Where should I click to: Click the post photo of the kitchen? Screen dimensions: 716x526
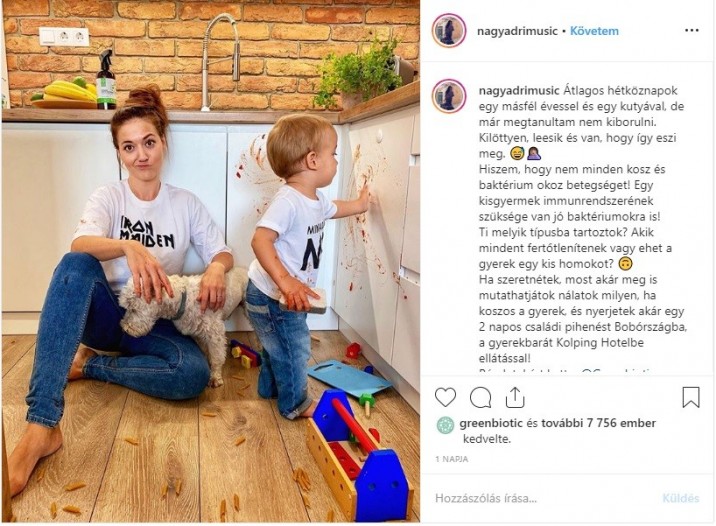(x=211, y=261)
